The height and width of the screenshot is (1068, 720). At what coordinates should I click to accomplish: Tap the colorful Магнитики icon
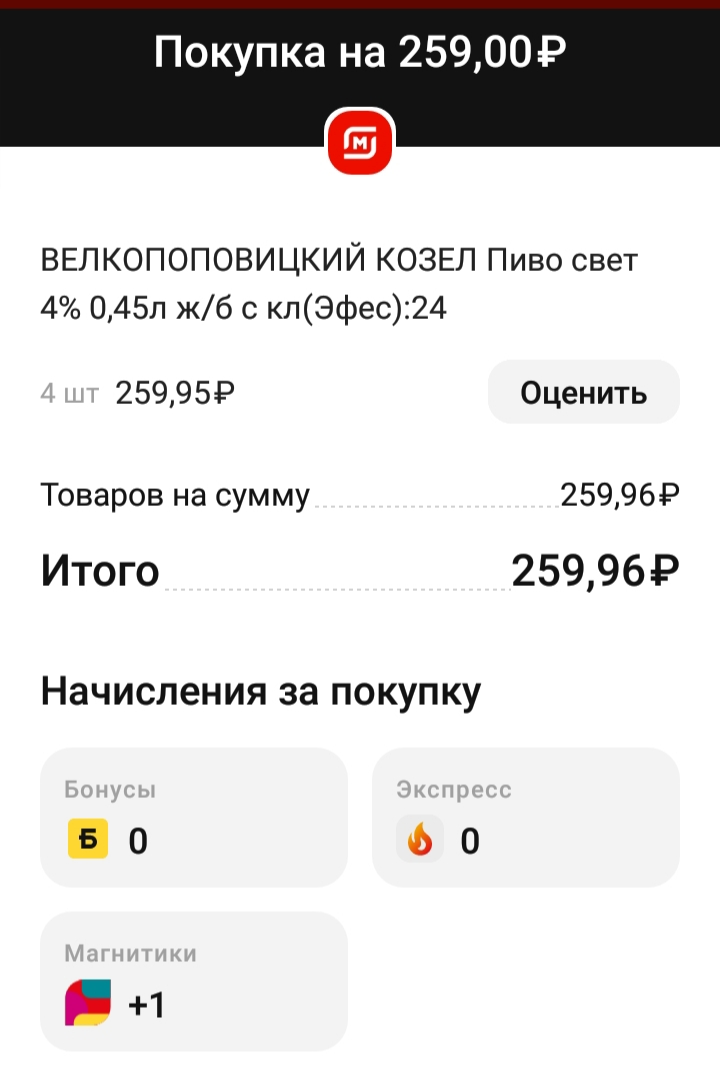(87, 1003)
